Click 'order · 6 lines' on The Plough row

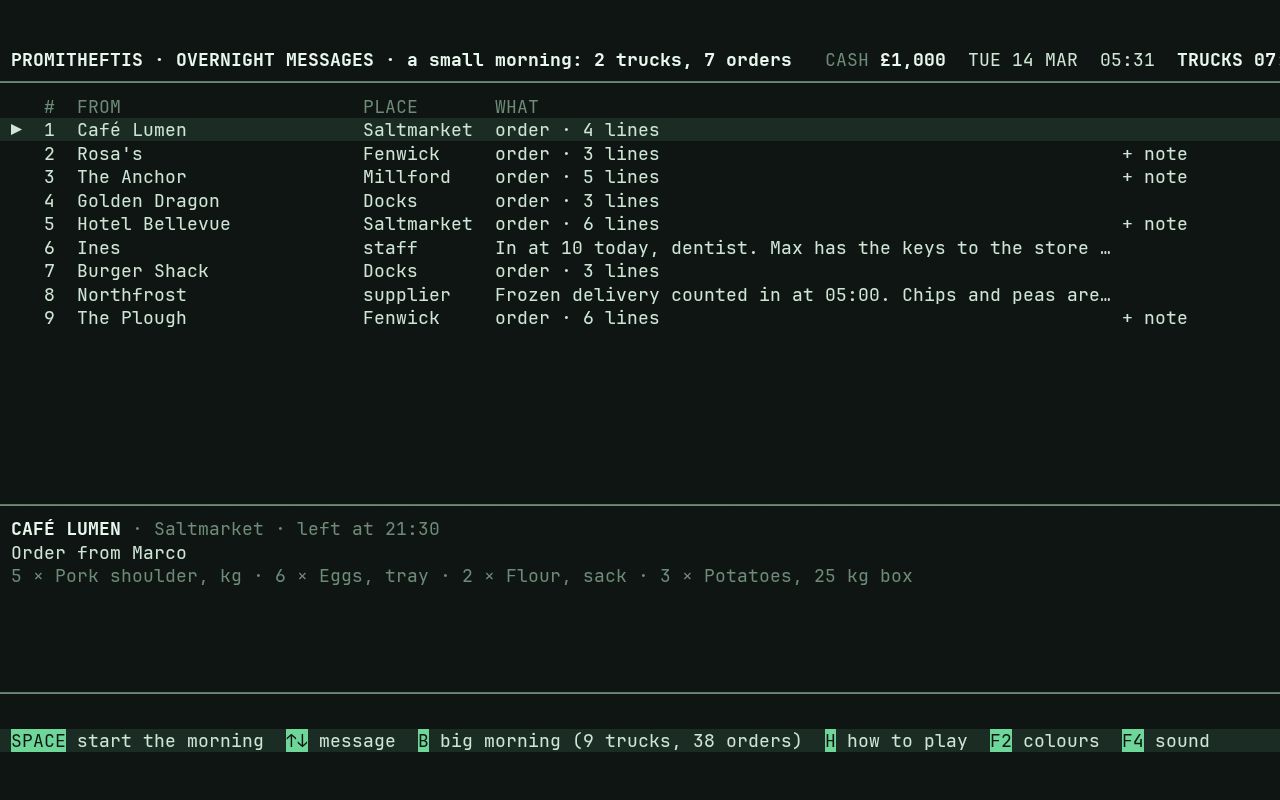(x=577, y=318)
